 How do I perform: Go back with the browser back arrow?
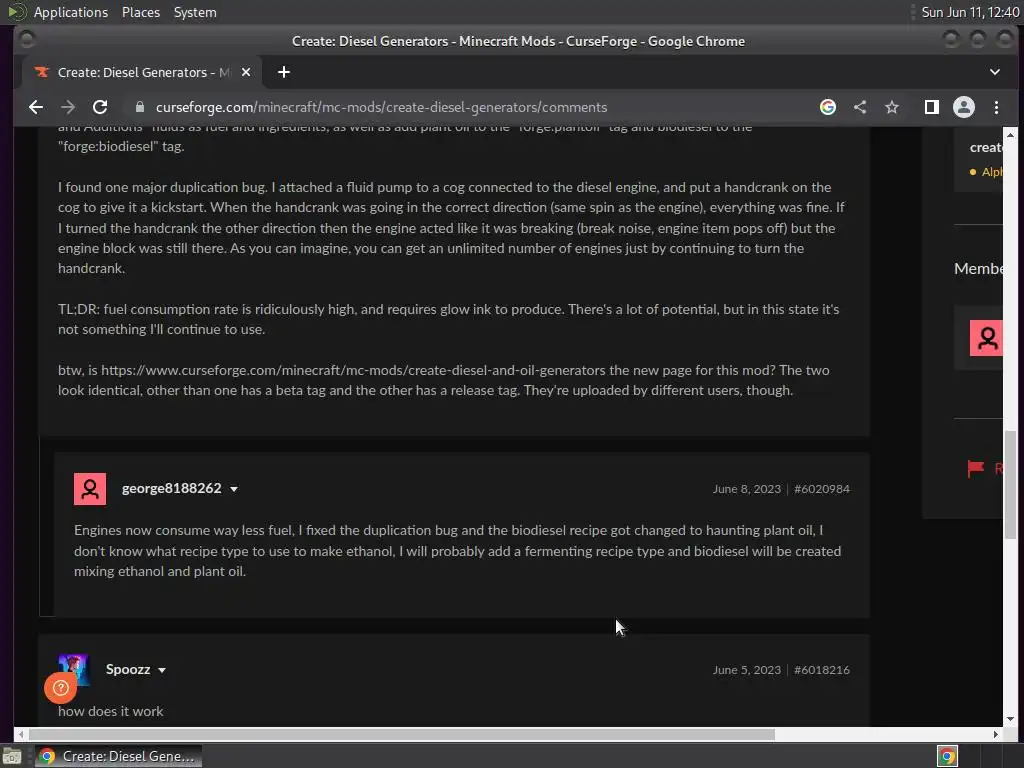[36, 107]
